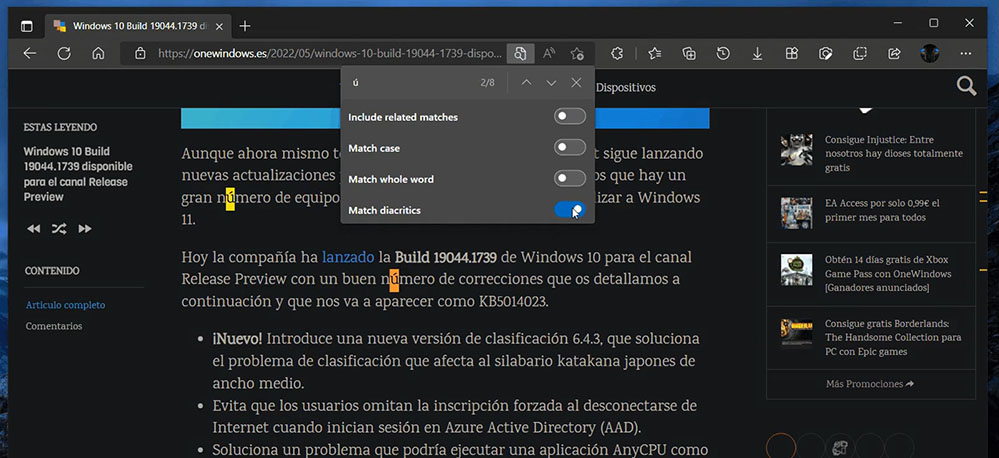Viewport: 999px width, 458px height.
Task: Skip to previous article rewind icon
Action: [33, 229]
